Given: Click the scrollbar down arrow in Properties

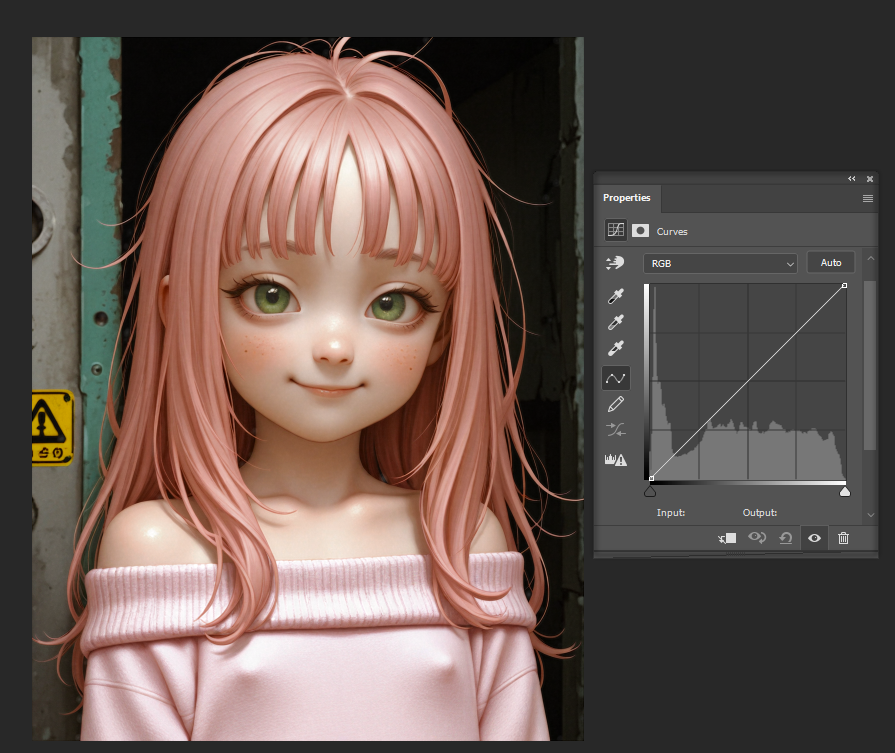Looking at the screenshot, I should (x=870, y=515).
